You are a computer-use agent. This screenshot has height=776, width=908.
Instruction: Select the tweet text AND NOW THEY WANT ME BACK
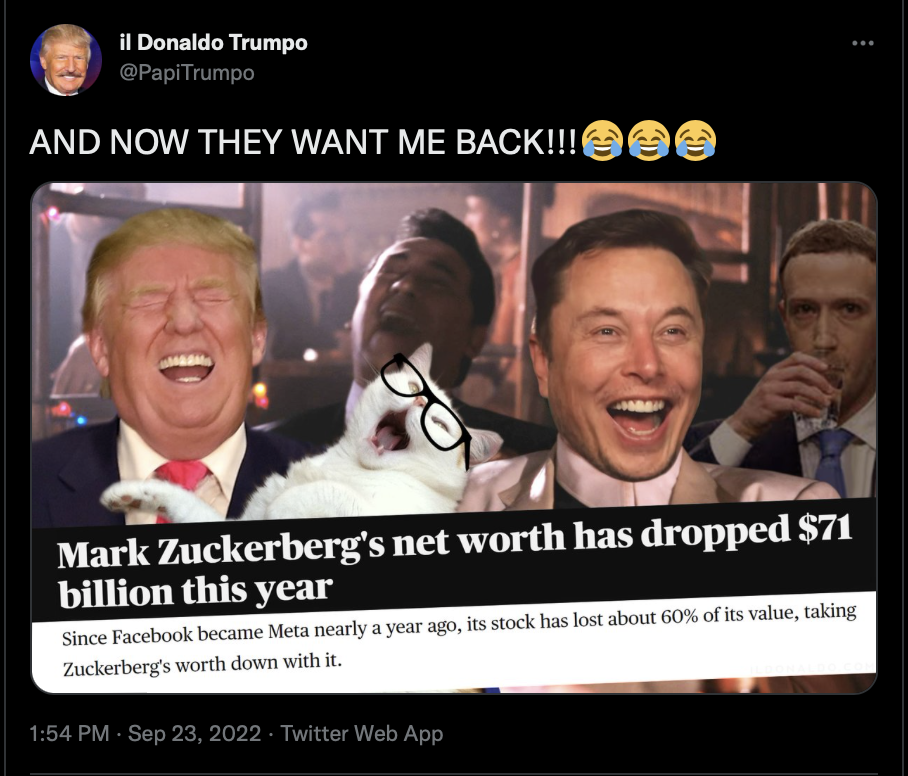[303, 142]
